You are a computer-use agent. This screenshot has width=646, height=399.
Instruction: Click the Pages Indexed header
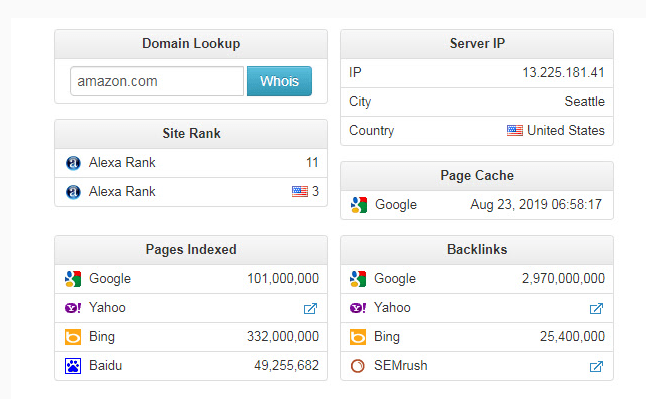[x=191, y=250]
